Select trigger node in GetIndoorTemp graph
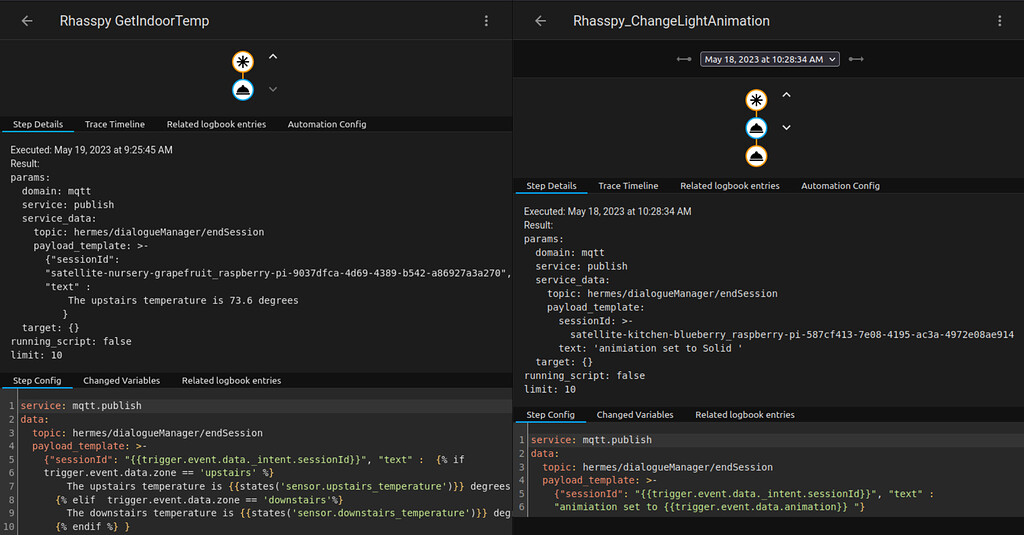 [243, 62]
